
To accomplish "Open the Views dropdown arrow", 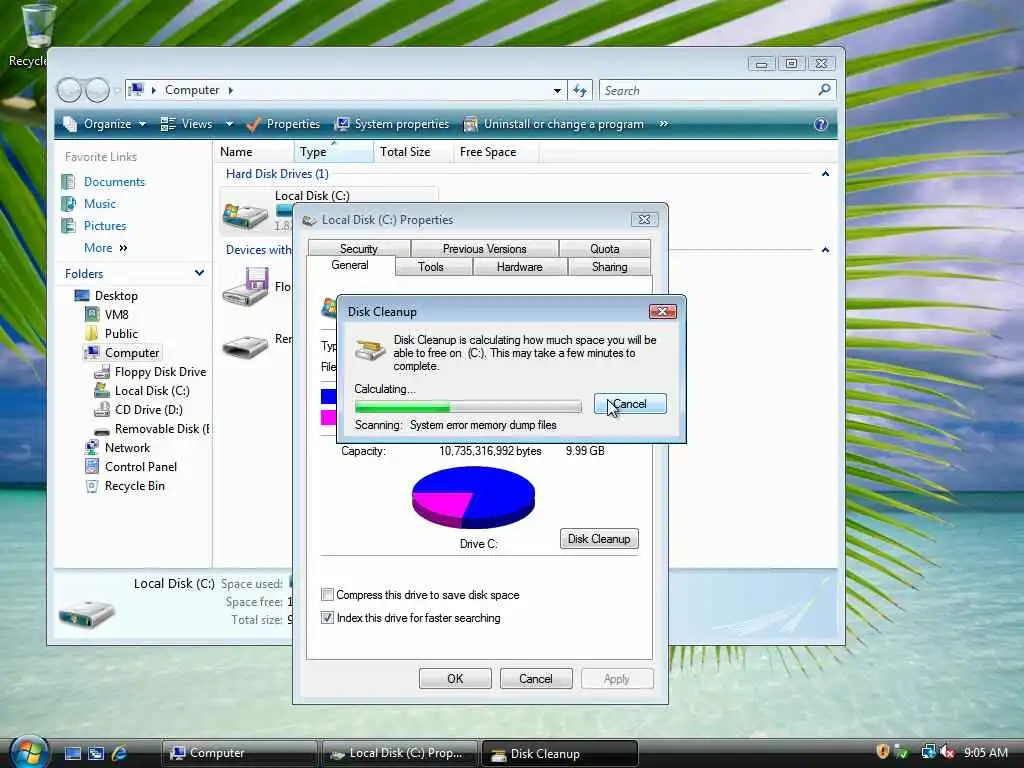I will point(229,124).
